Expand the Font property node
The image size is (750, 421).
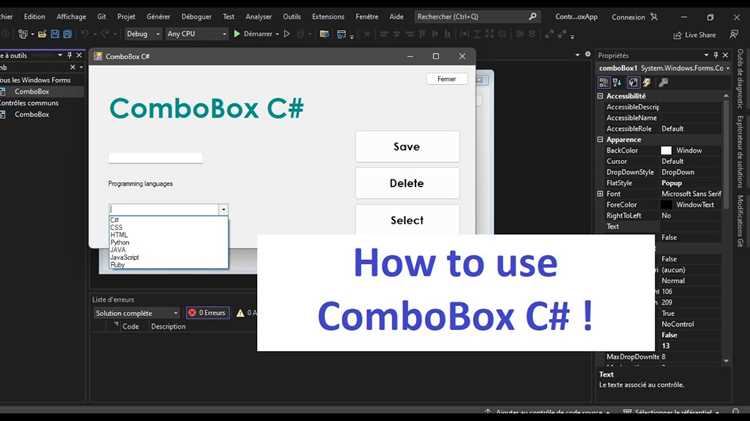click(x=600, y=194)
